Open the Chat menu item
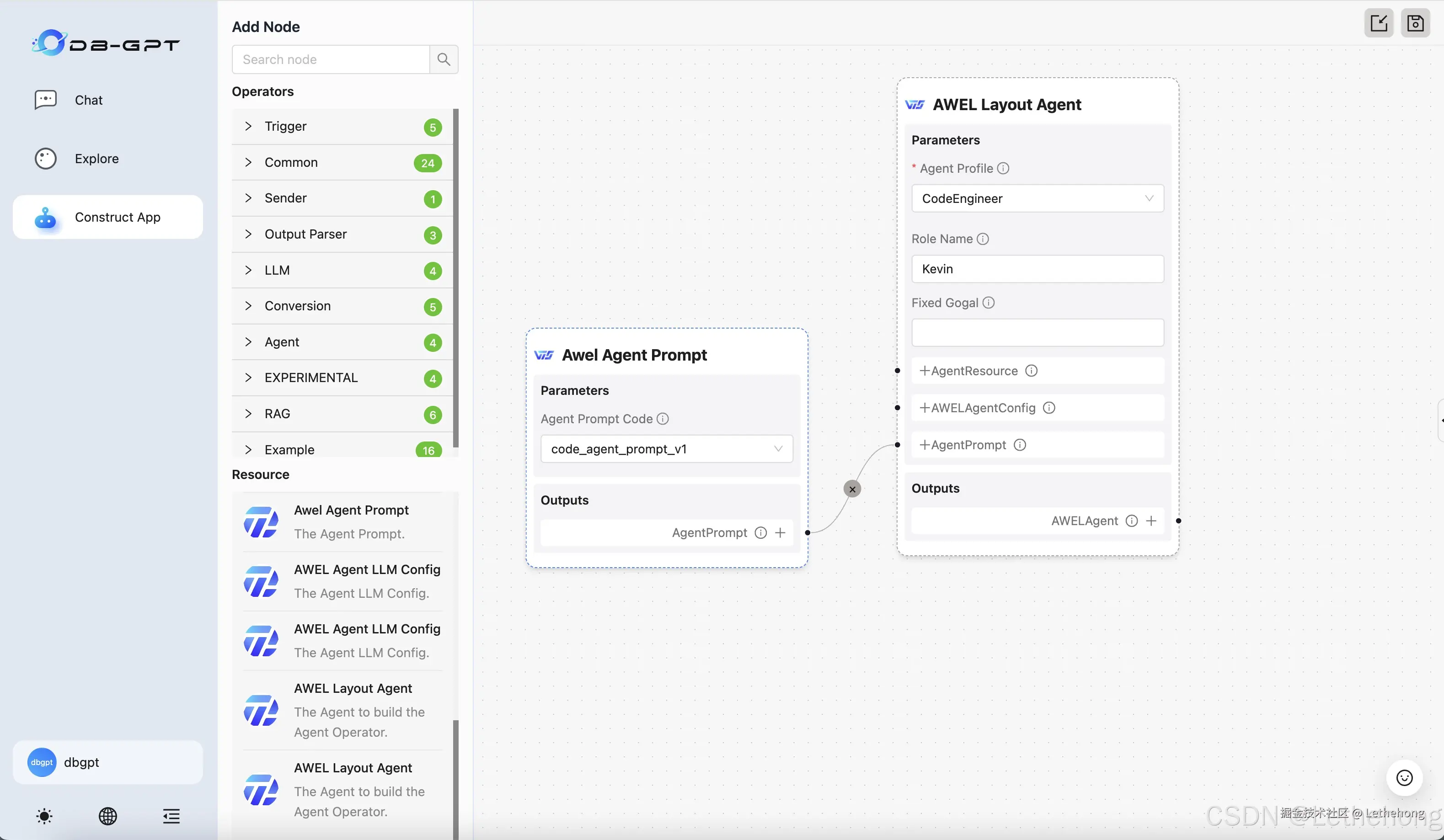Image resolution: width=1444 pixels, height=840 pixels. (x=88, y=100)
